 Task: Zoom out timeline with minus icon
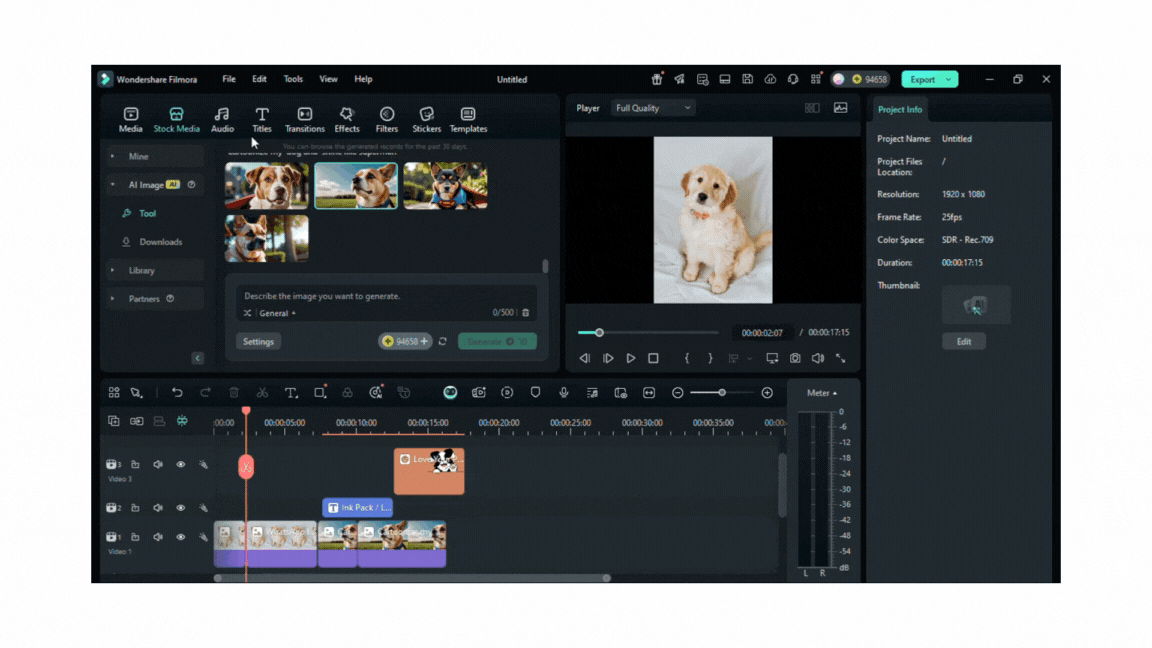click(x=677, y=393)
